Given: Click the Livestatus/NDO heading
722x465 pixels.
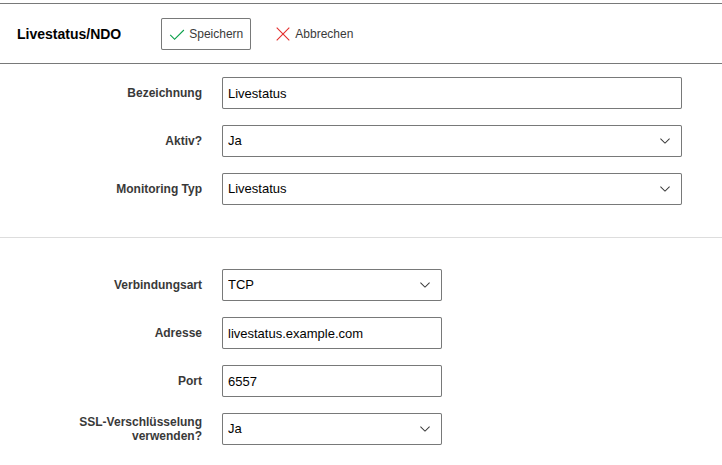Looking at the screenshot, I should [69, 34].
